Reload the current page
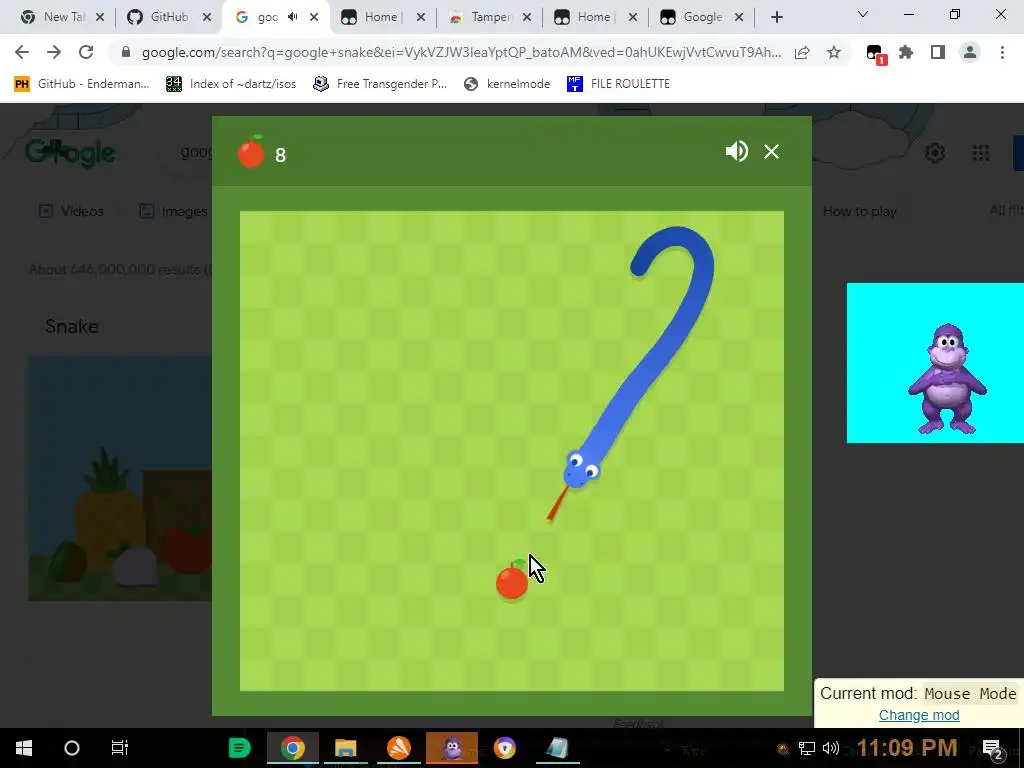Image resolution: width=1024 pixels, height=768 pixels. pos(86,52)
